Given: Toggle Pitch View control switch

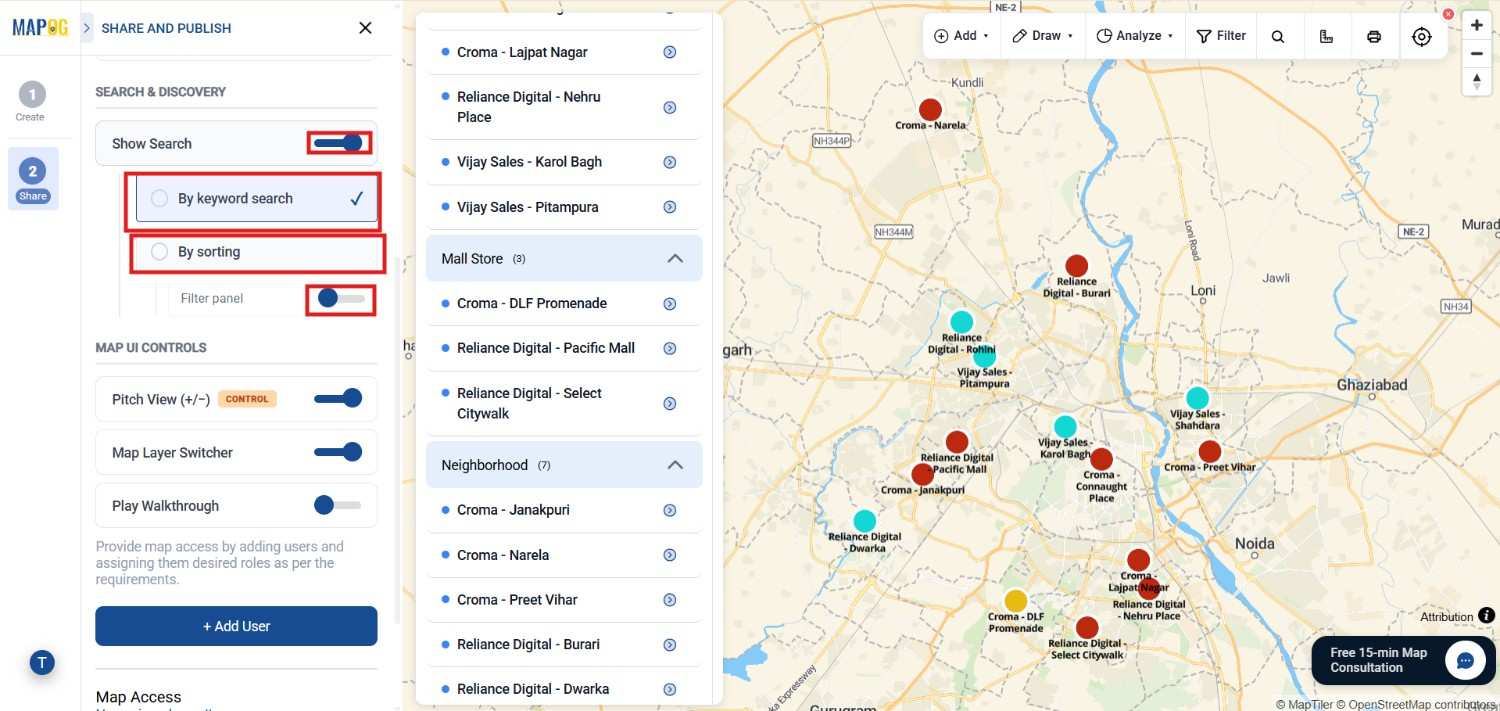Looking at the screenshot, I should [338, 398].
